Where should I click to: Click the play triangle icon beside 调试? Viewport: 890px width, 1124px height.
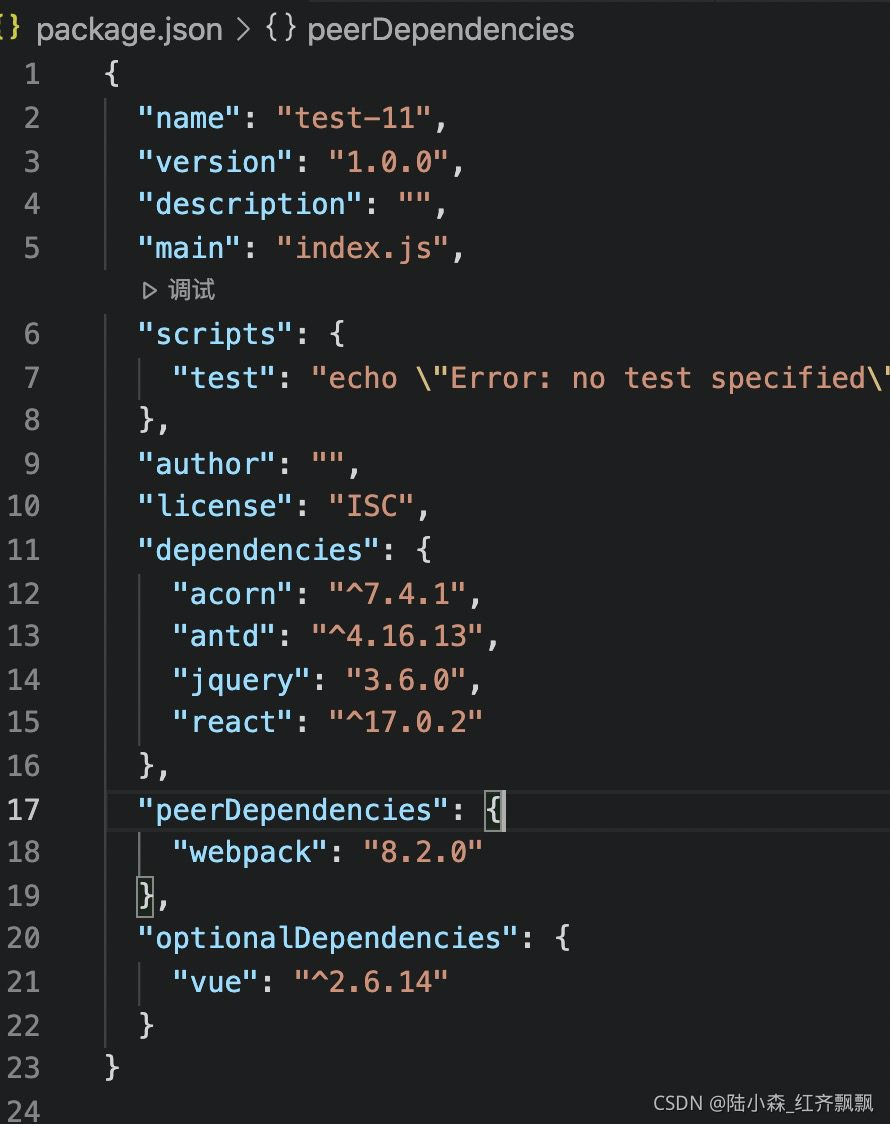click(x=149, y=290)
